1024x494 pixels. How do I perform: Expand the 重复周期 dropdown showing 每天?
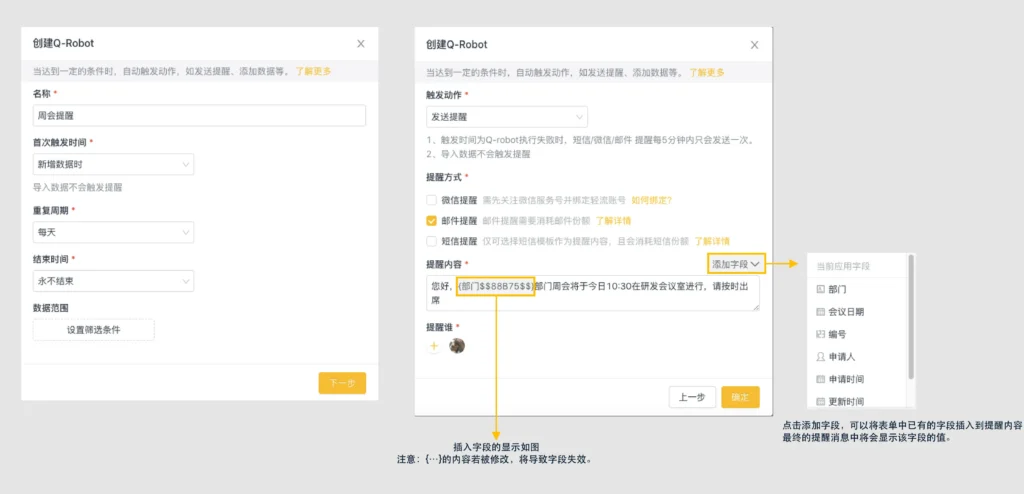[113, 232]
